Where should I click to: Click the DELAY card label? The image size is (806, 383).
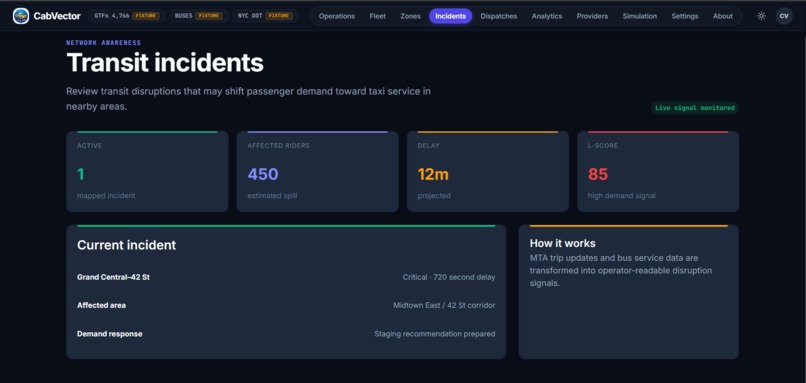click(x=428, y=146)
